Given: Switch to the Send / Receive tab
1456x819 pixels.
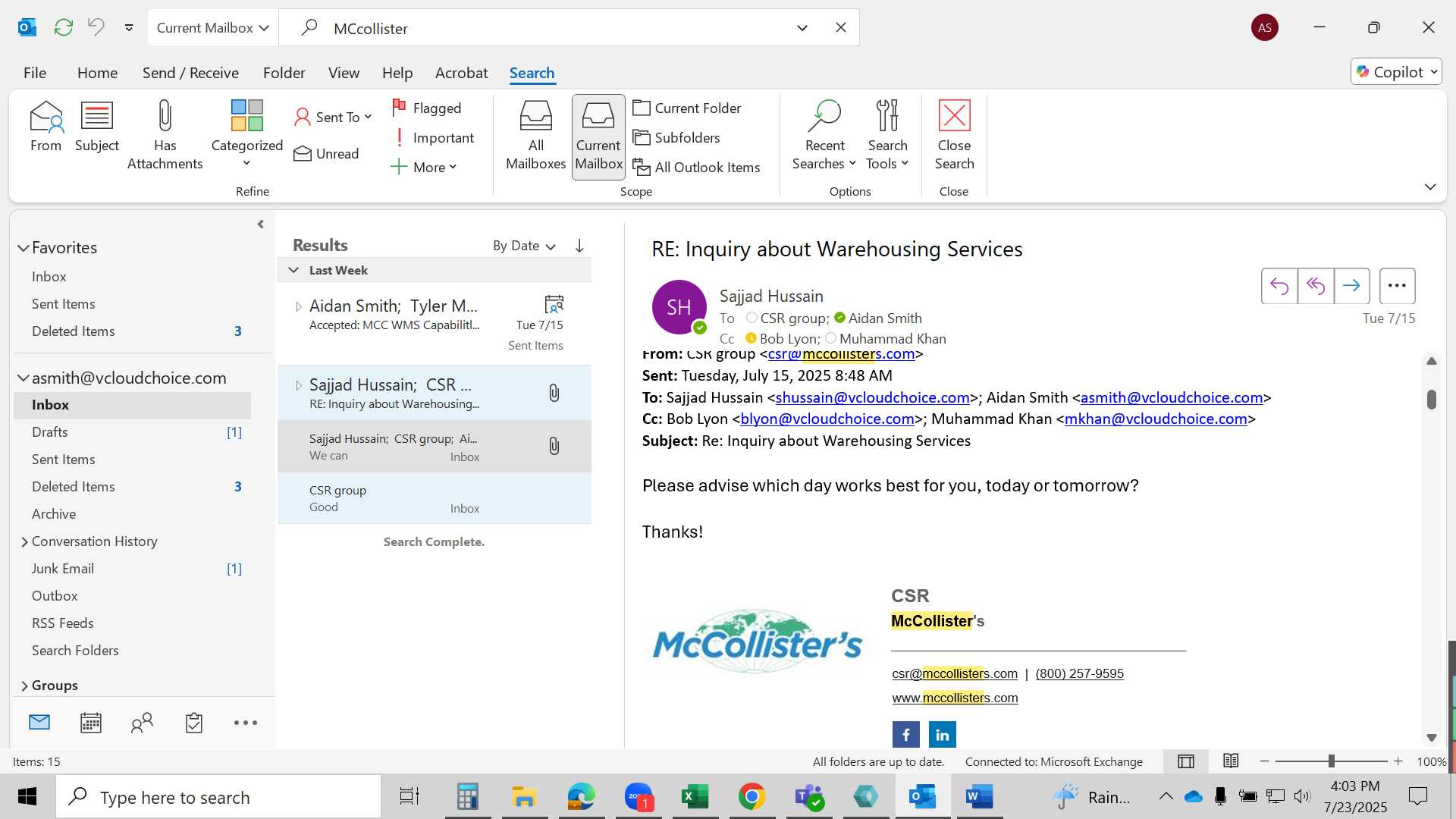Looking at the screenshot, I should 190,73.
